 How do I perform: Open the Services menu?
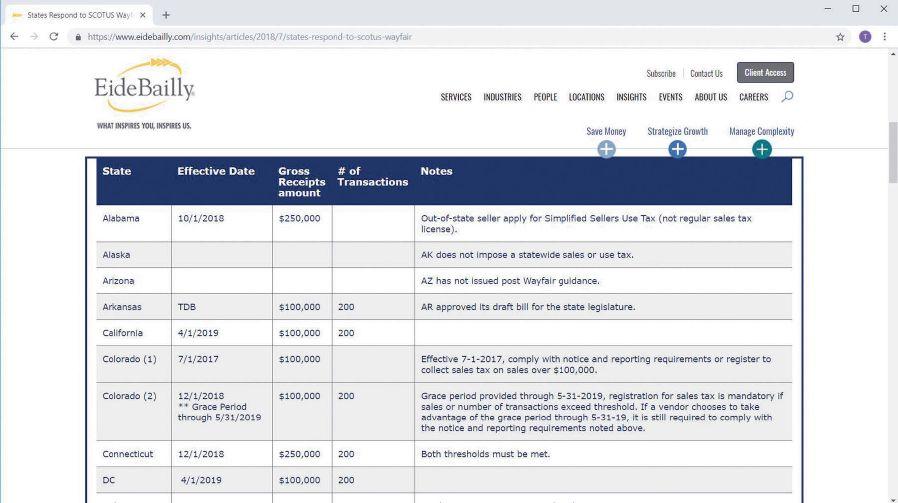[x=456, y=97]
